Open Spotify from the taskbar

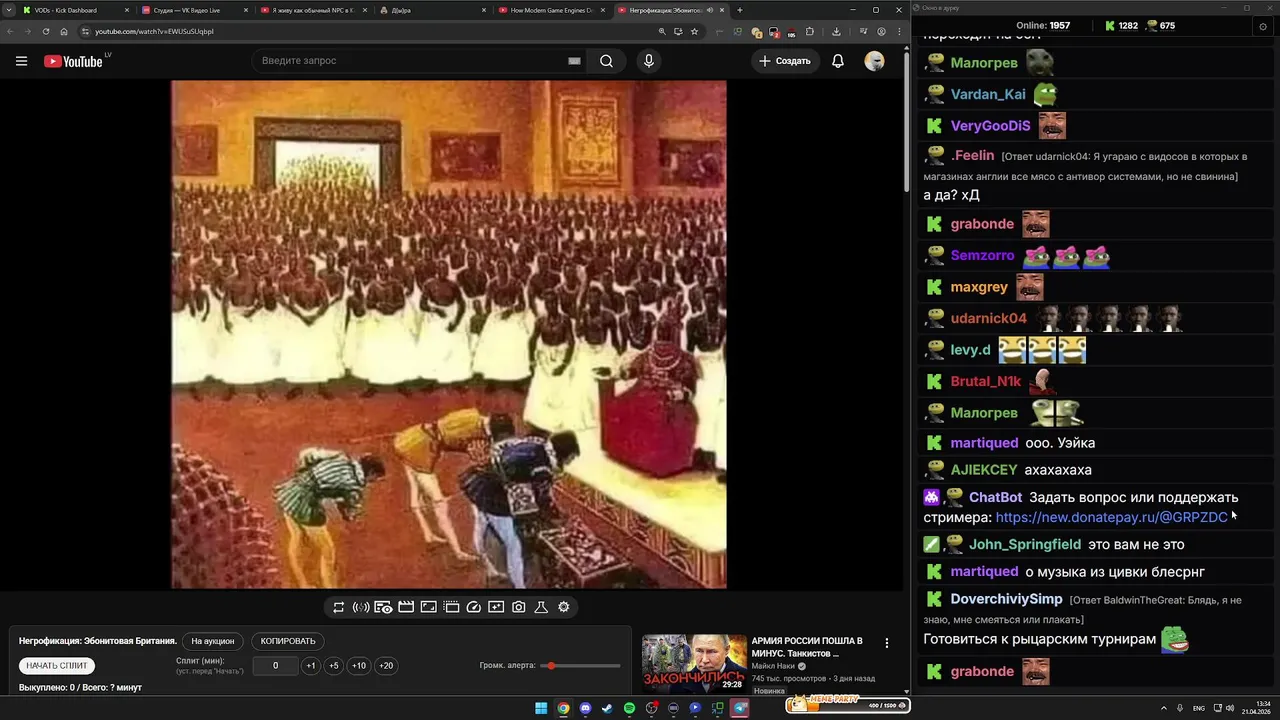[x=629, y=708]
